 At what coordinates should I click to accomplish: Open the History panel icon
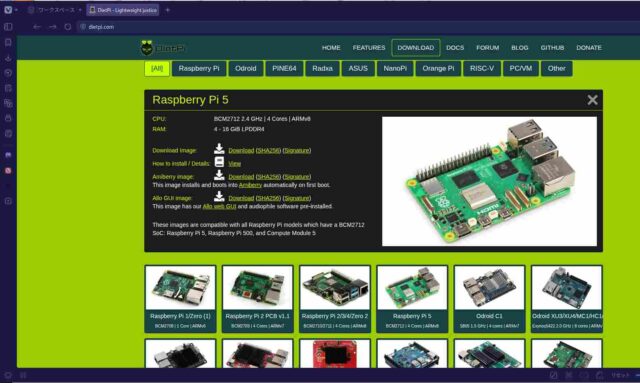click(x=8, y=73)
